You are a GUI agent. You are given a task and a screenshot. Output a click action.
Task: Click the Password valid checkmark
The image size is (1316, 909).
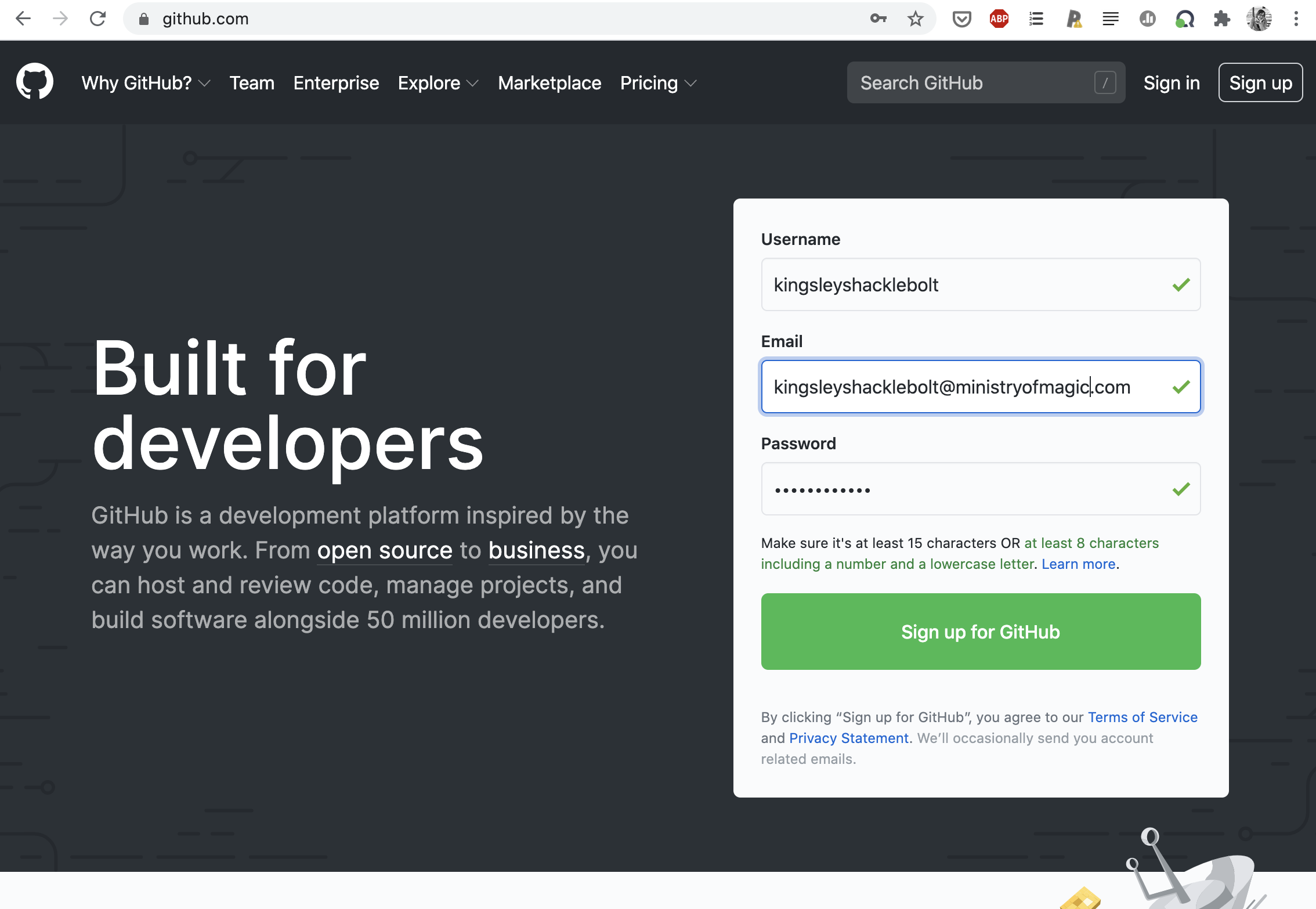1181,489
